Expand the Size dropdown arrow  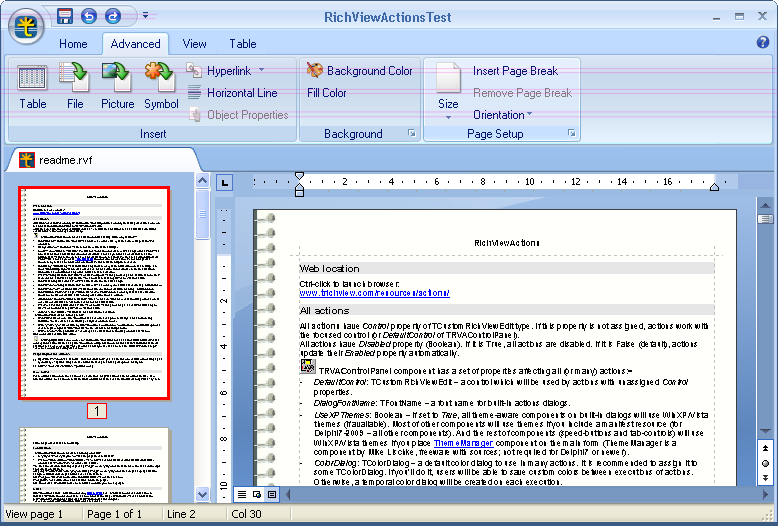click(x=448, y=118)
